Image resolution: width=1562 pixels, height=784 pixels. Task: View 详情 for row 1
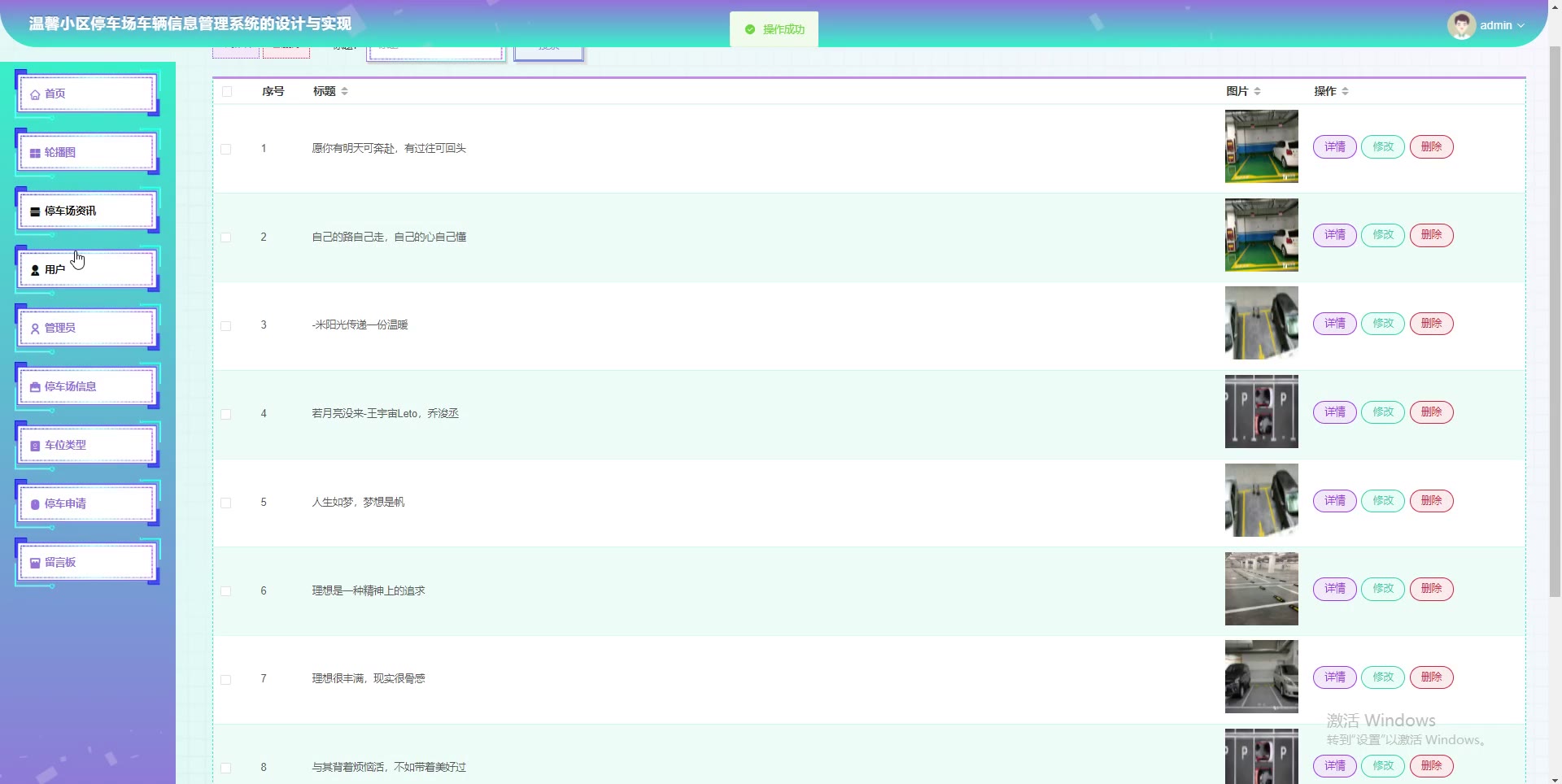click(1335, 147)
